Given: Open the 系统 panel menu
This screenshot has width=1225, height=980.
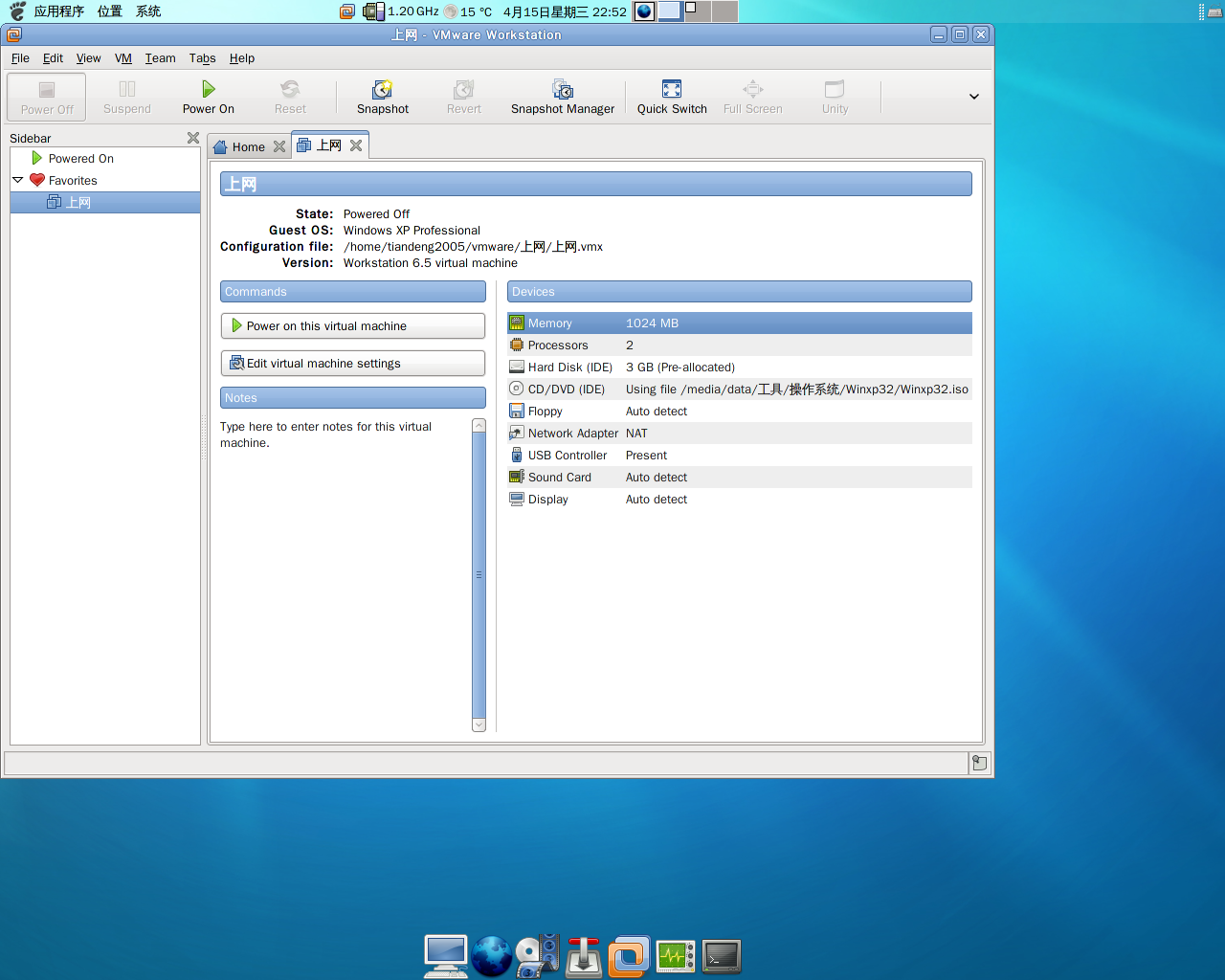Looking at the screenshot, I should point(147,11).
